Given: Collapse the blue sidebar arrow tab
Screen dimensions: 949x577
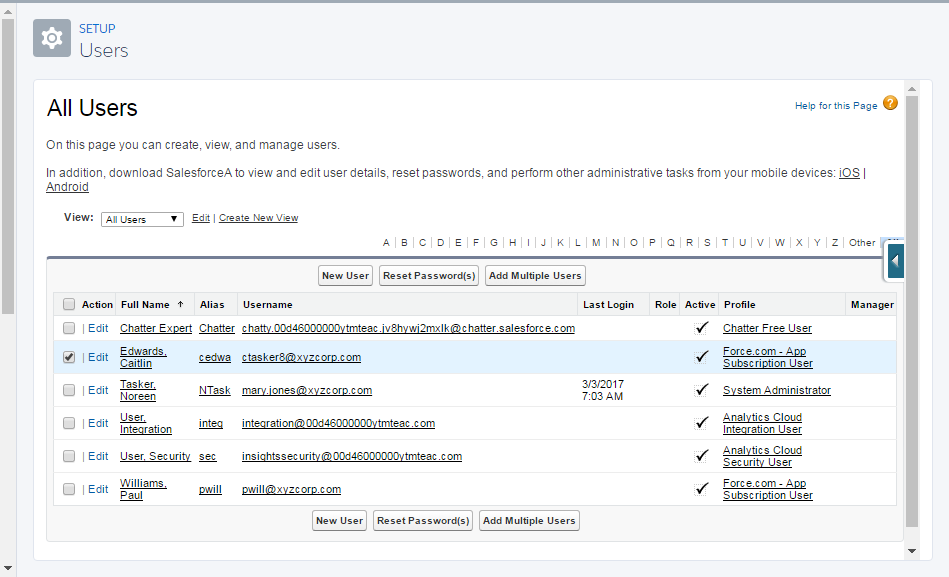Looking at the screenshot, I should [893, 260].
